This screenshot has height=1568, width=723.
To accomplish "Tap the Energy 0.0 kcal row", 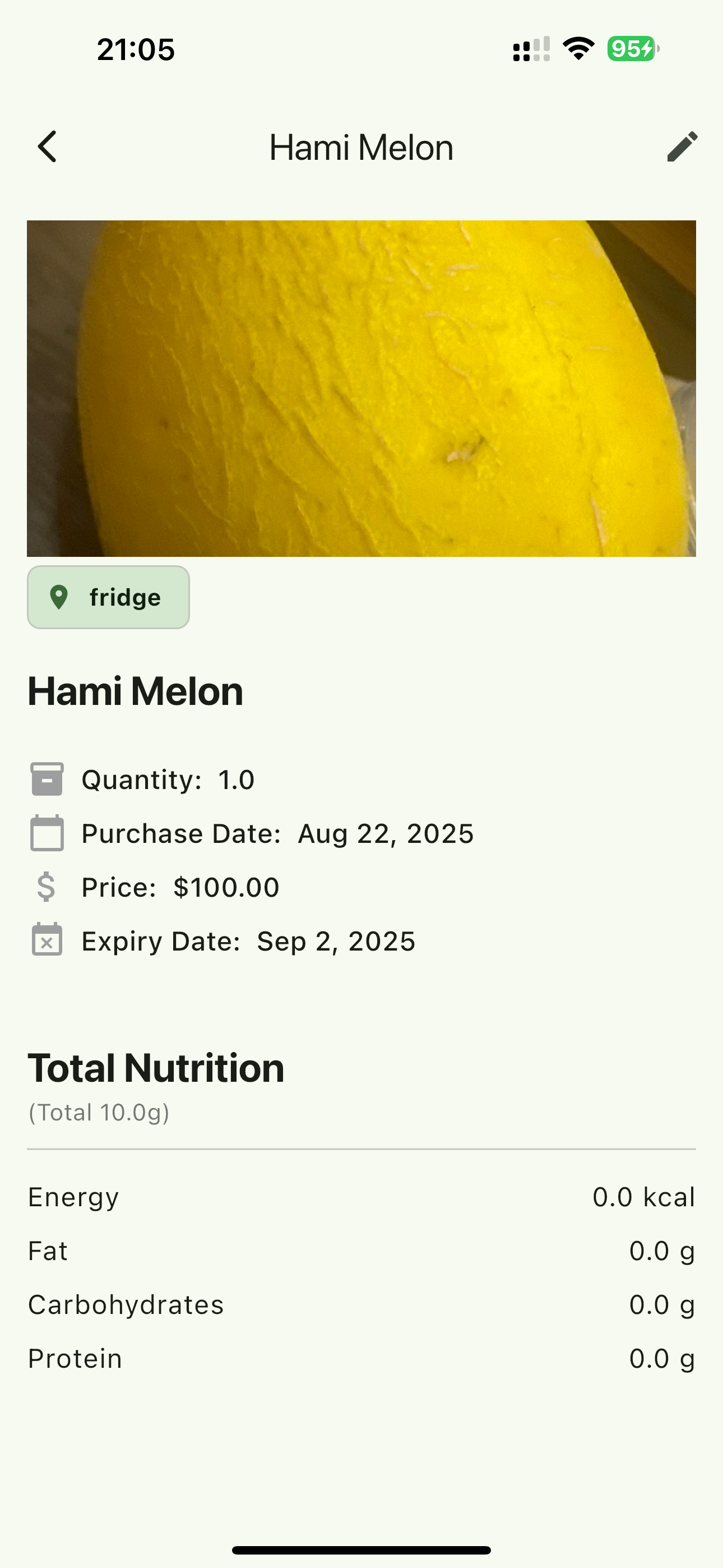I will pos(361,1197).
